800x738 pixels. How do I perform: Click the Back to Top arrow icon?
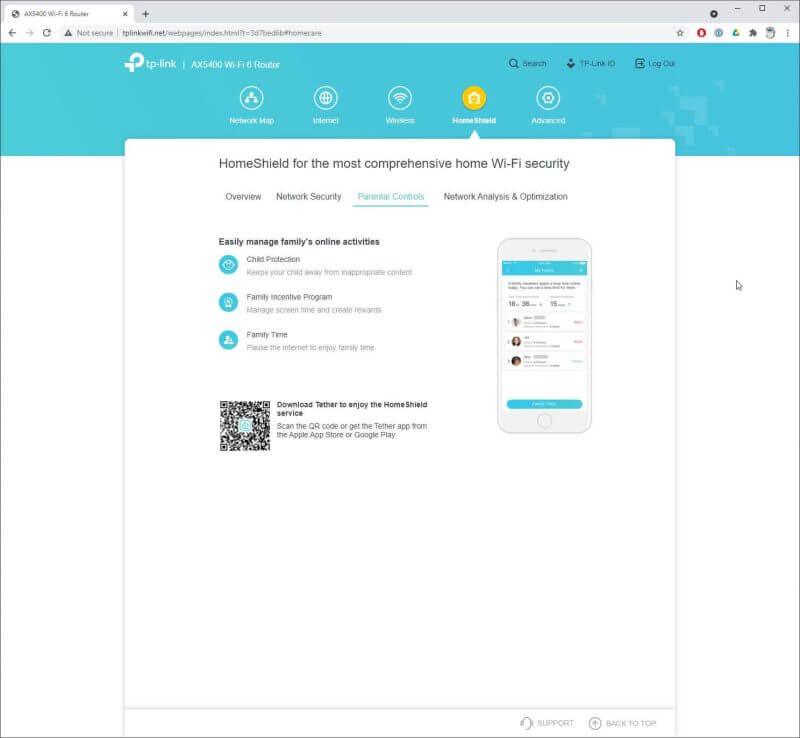pyautogui.click(x=595, y=723)
